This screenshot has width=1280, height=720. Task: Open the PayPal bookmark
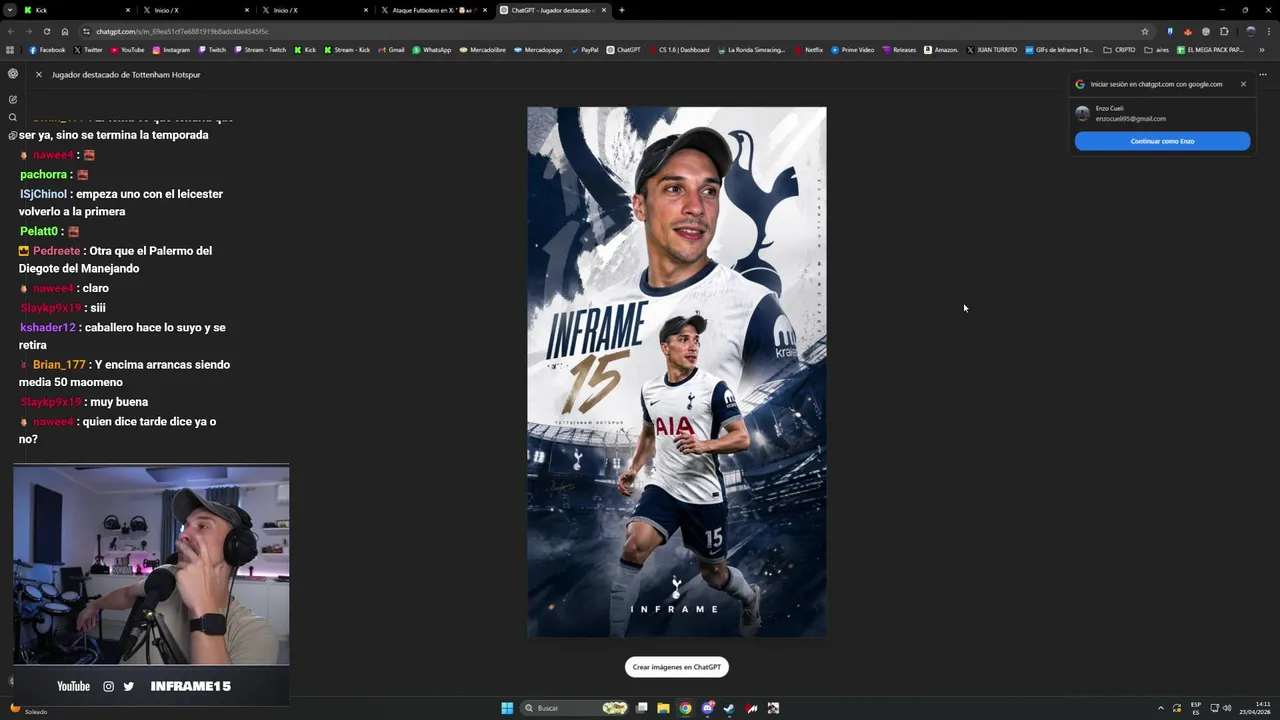pos(584,50)
